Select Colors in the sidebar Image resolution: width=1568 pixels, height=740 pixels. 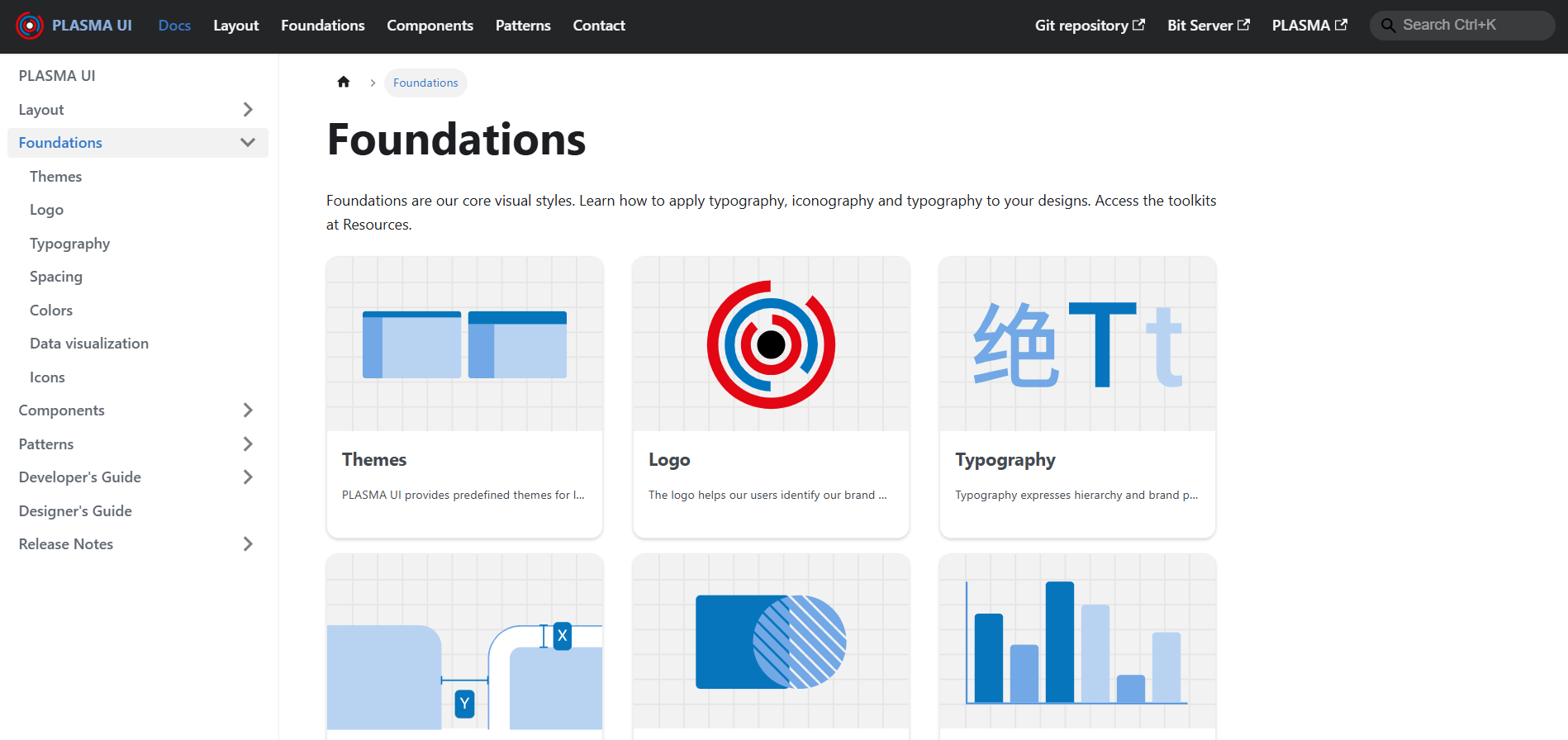tap(51, 310)
